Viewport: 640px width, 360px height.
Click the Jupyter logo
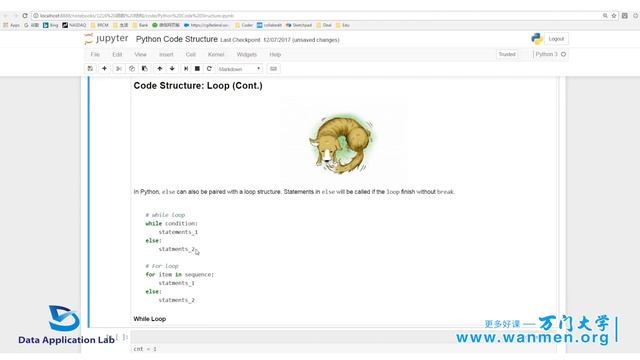107,39
